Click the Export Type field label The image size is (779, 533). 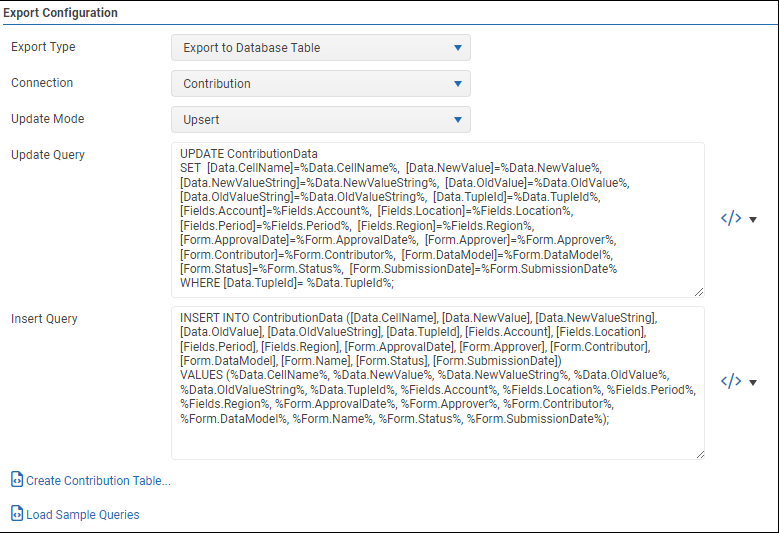click(43, 47)
